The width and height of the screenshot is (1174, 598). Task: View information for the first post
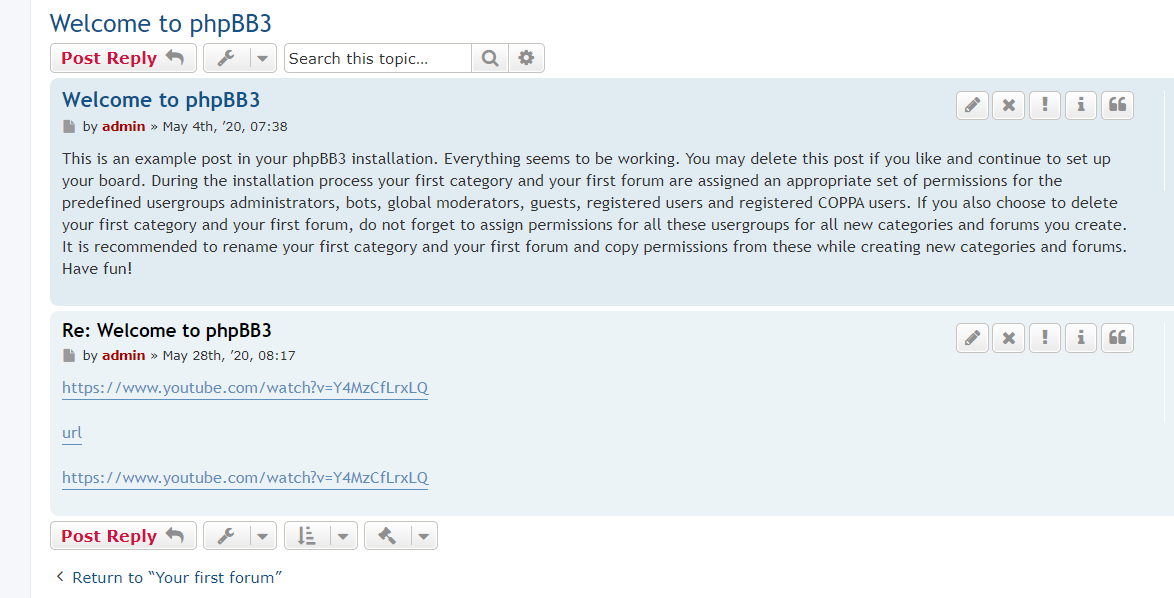(x=1080, y=106)
